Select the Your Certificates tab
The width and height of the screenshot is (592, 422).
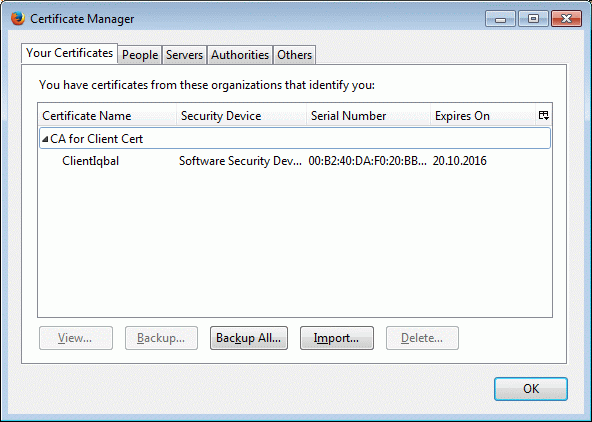(x=69, y=53)
